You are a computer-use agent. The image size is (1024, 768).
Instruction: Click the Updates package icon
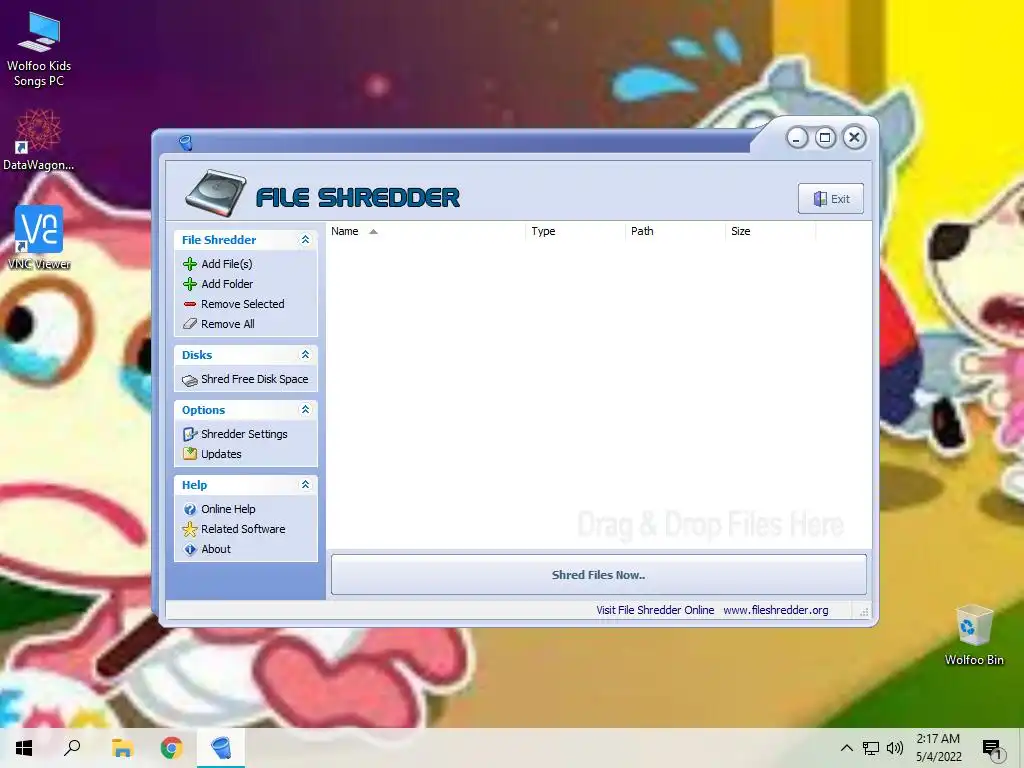click(190, 454)
